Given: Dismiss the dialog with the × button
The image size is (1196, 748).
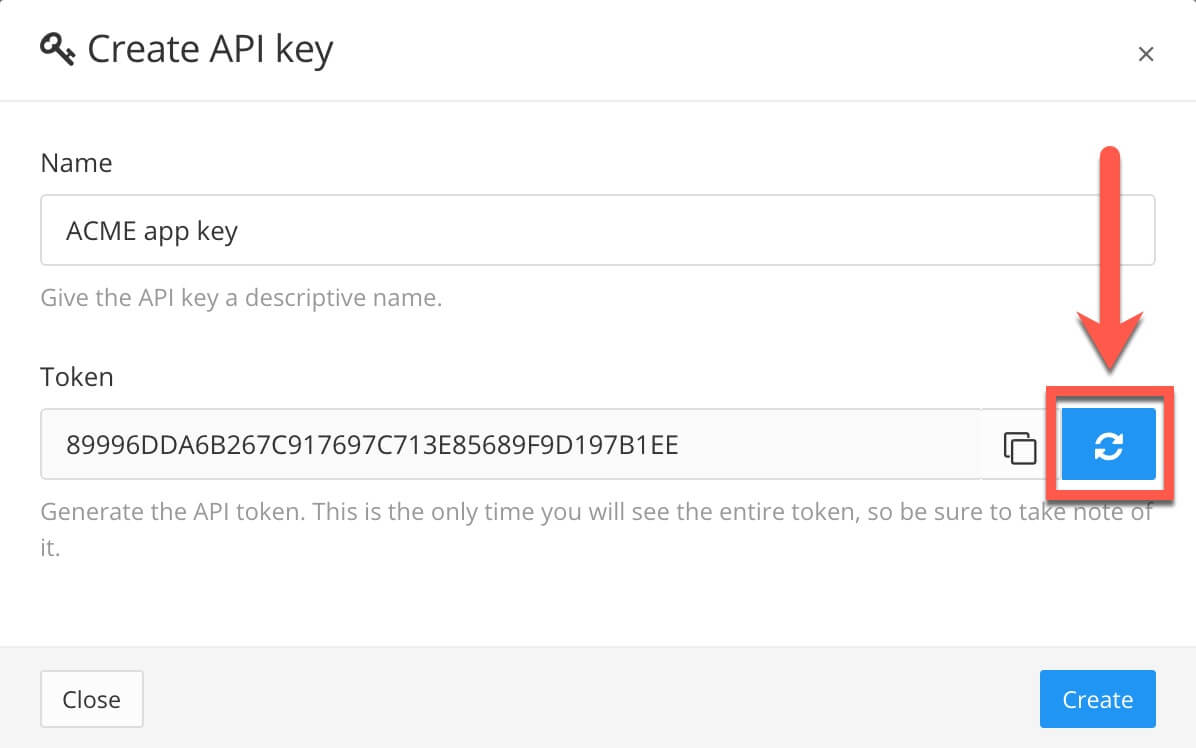Looking at the screenshot, I should [1146, 54].
